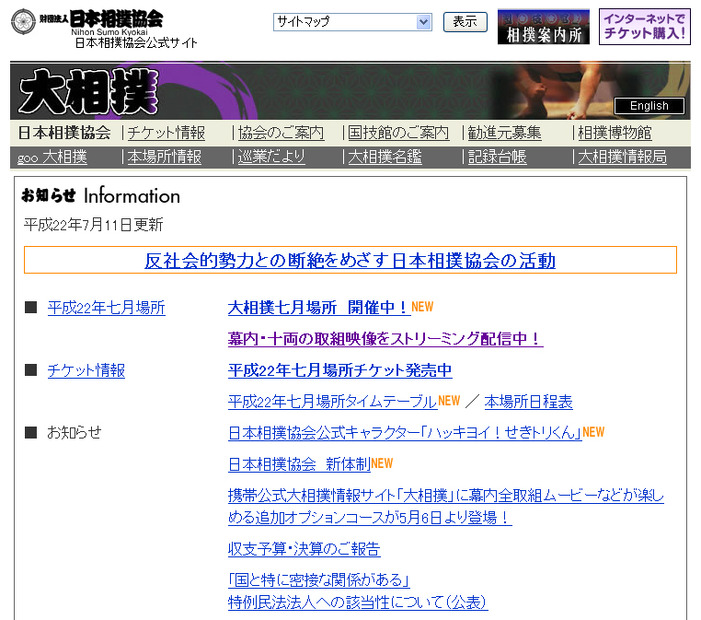This screenshot has height=620, width=701.
Task: Open 国技館のご案内 menu item
Action: click(398, 133)
